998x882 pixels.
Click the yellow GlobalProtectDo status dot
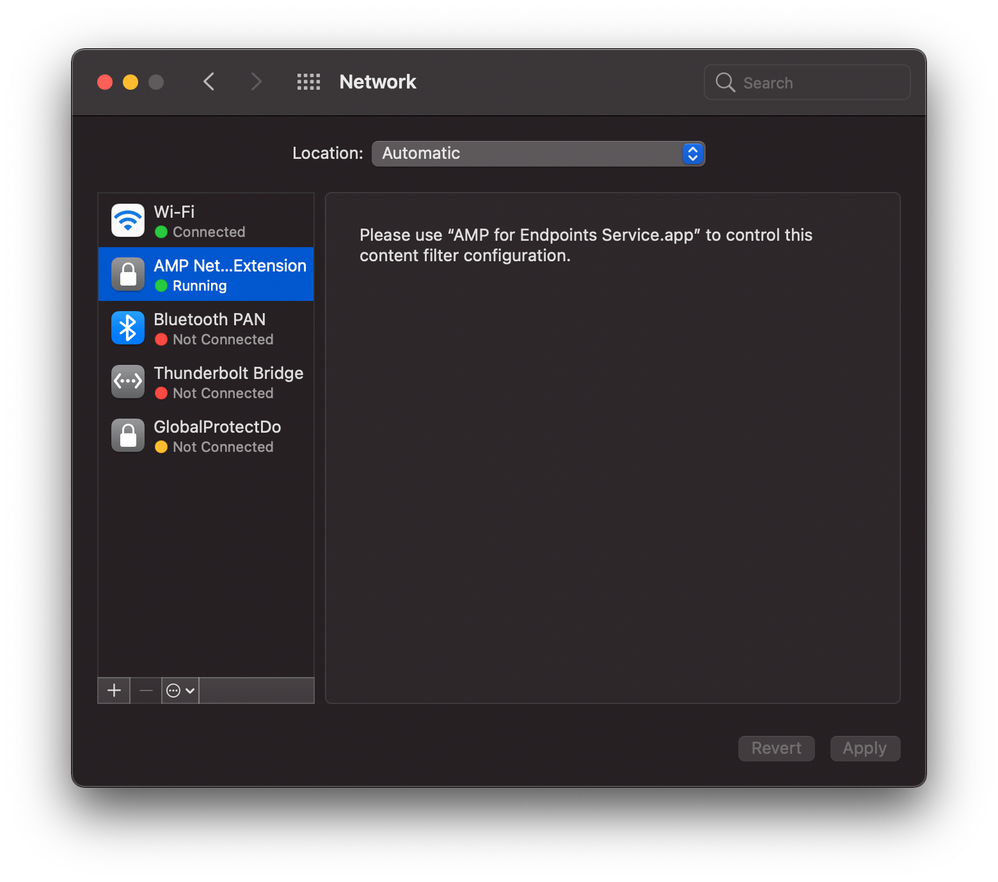coord(161,447)
